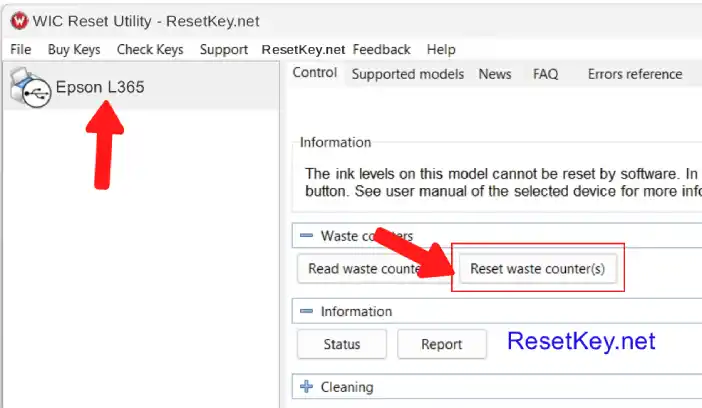702x408 pixels.
Task: Open the Help menu
Action: pyautogui.click(x=441, y=49)
